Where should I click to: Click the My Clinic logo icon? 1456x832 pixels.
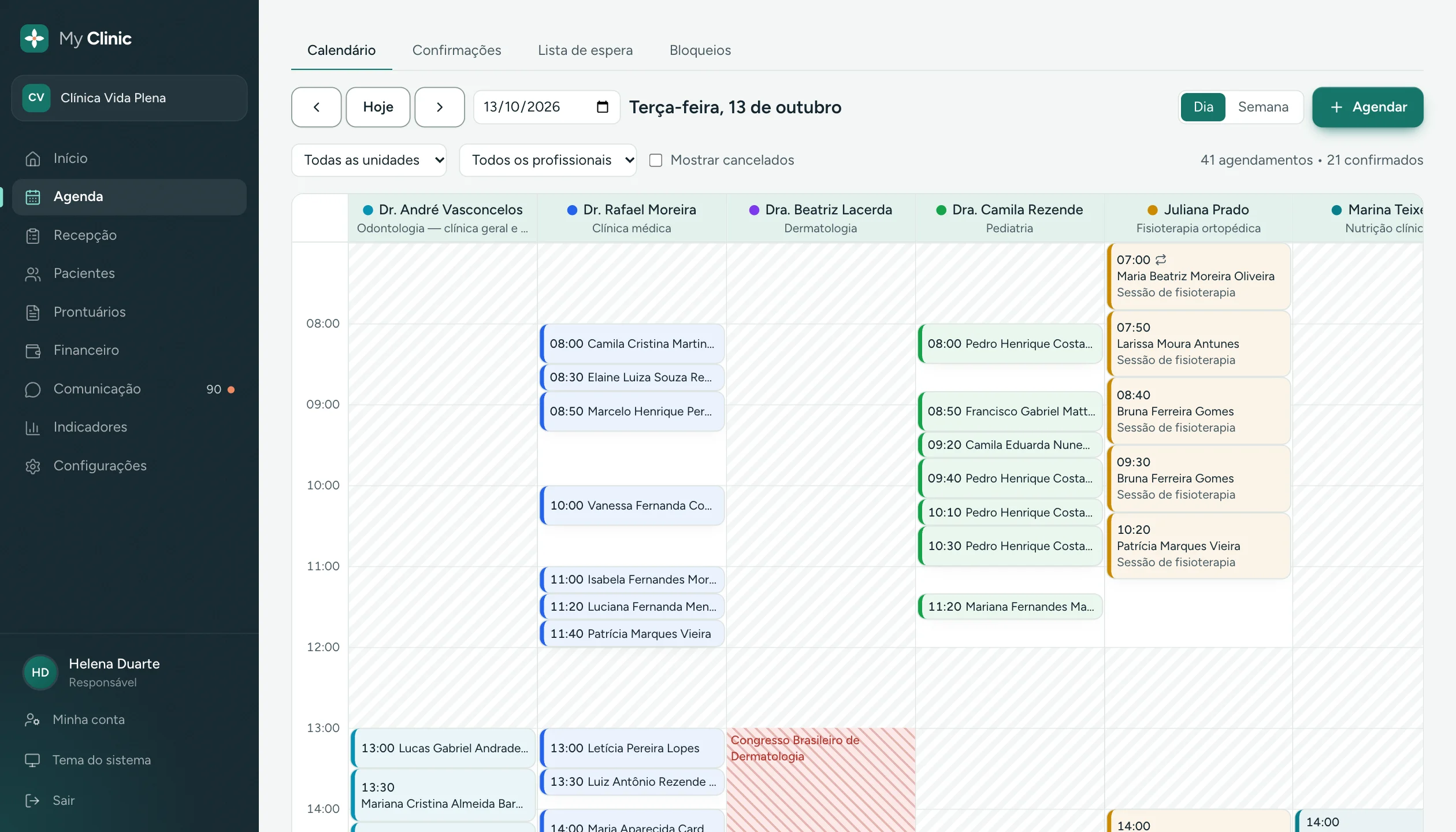(34, 39)
